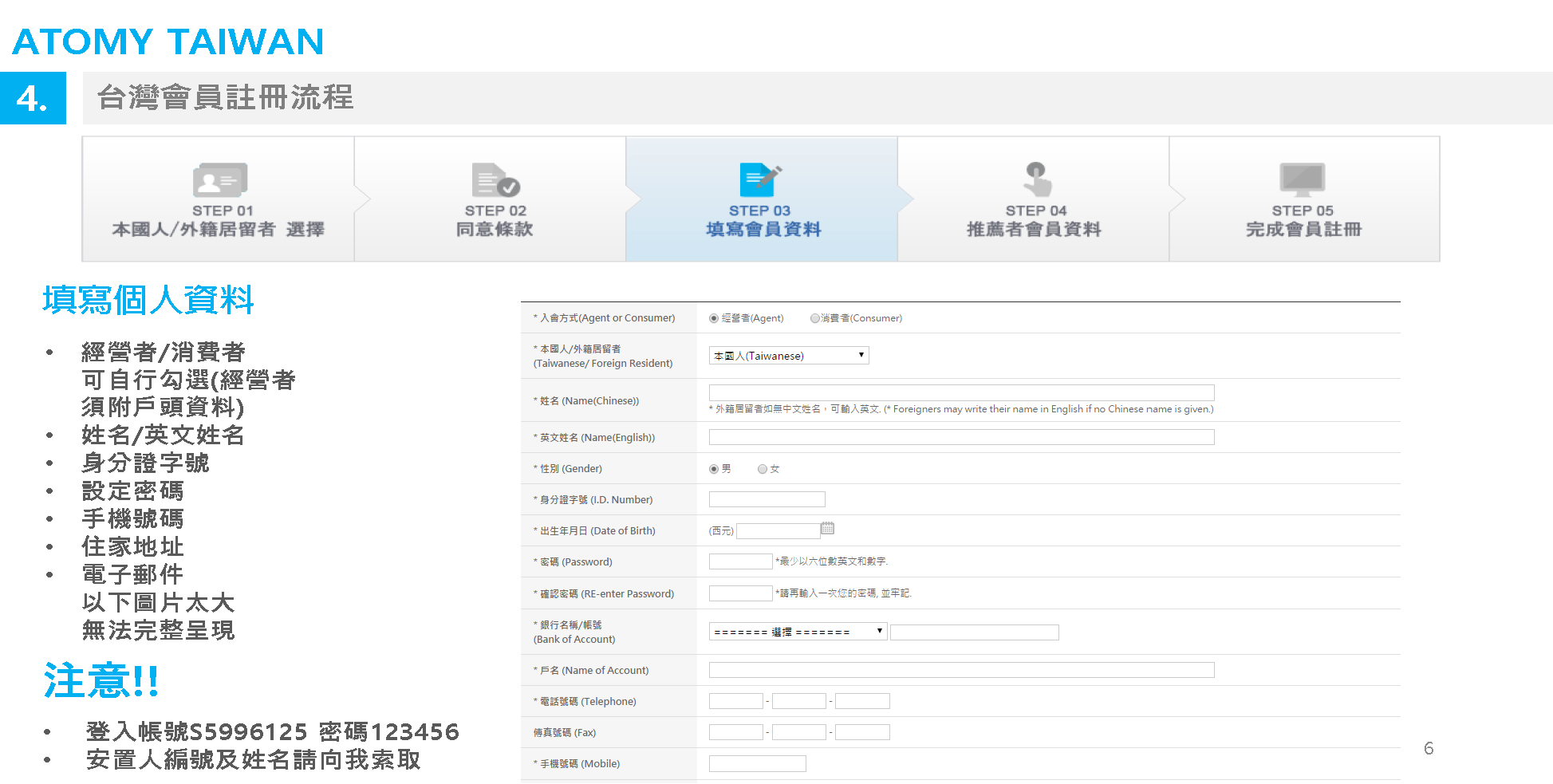Click the 戶名 (Name of Account) field
This screenshot has height=784, width=1553.
pos(961,670)
